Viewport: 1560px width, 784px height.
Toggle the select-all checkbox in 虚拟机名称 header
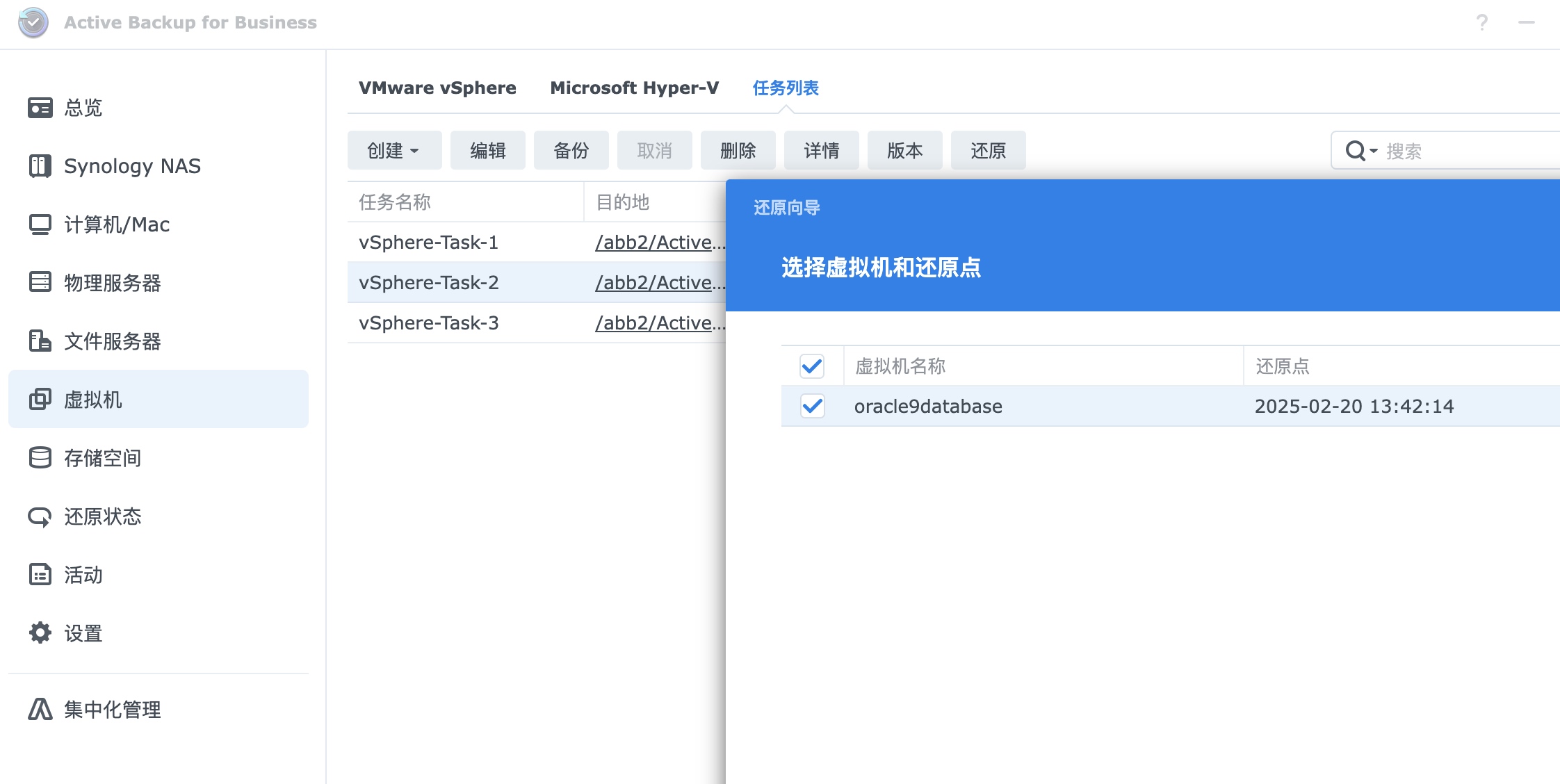[x=812, y=366]
